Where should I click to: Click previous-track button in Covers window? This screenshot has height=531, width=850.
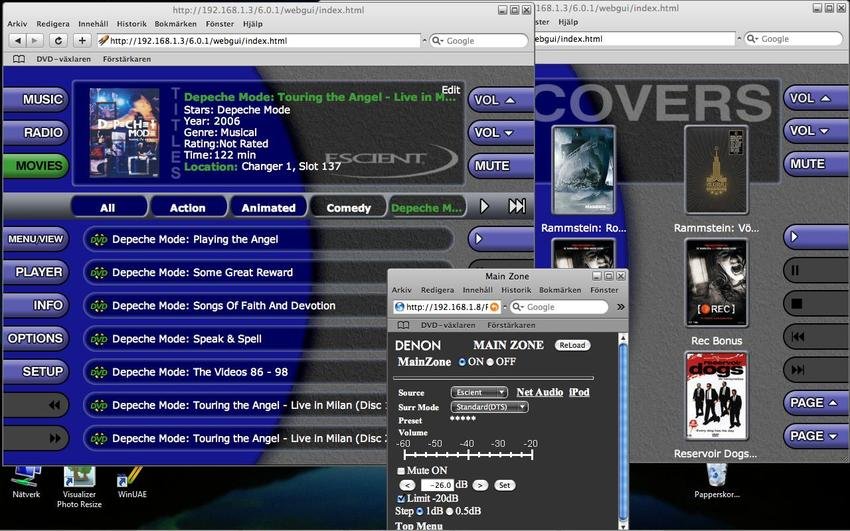[816, 336]
